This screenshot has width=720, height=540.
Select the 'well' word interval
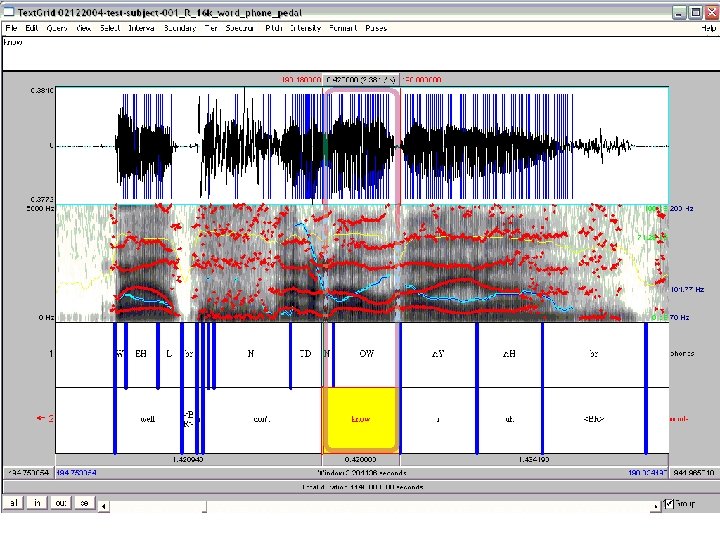(148, 420)
